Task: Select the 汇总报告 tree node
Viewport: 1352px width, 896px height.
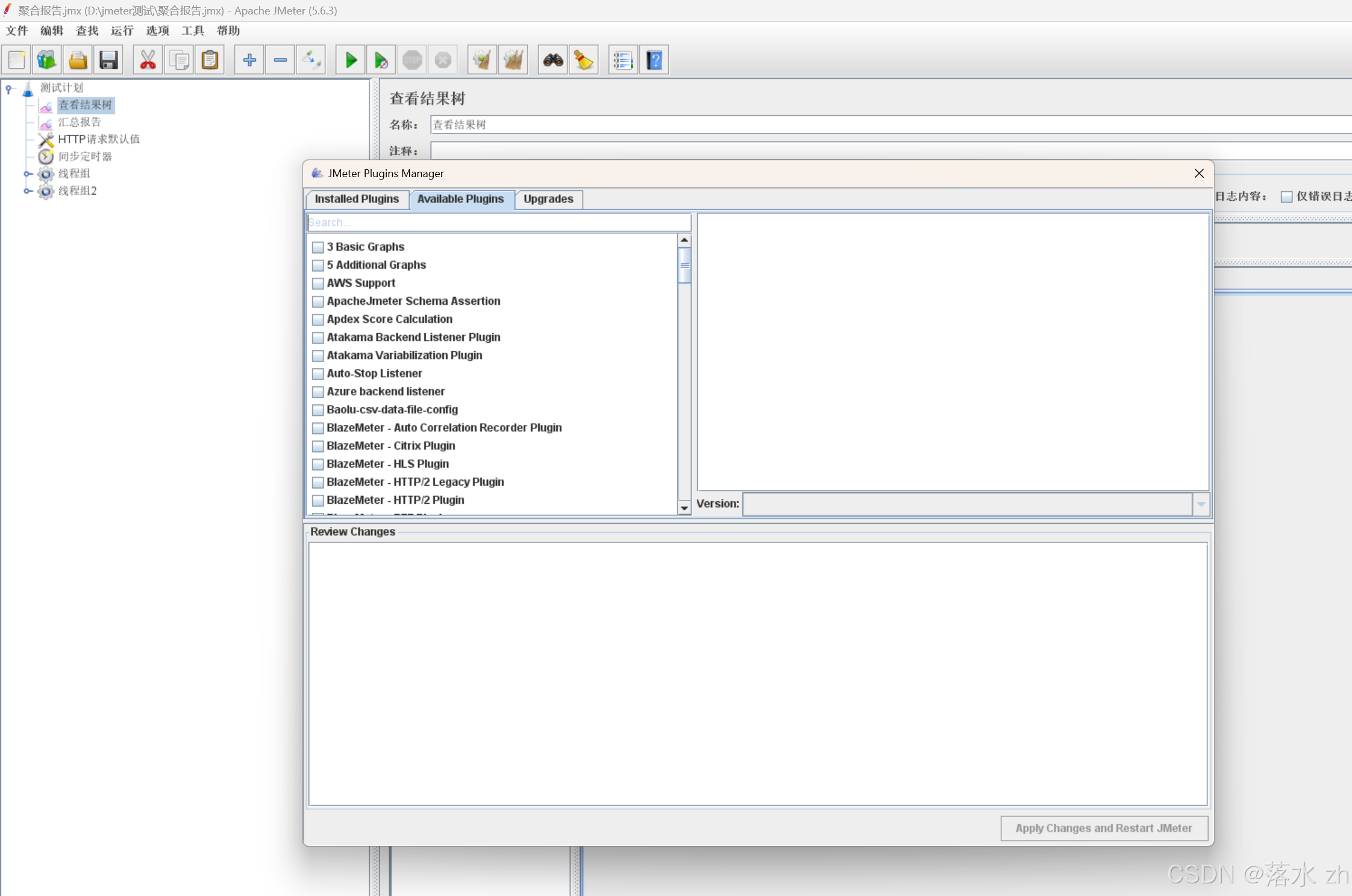Action: [x=80, y=122]
